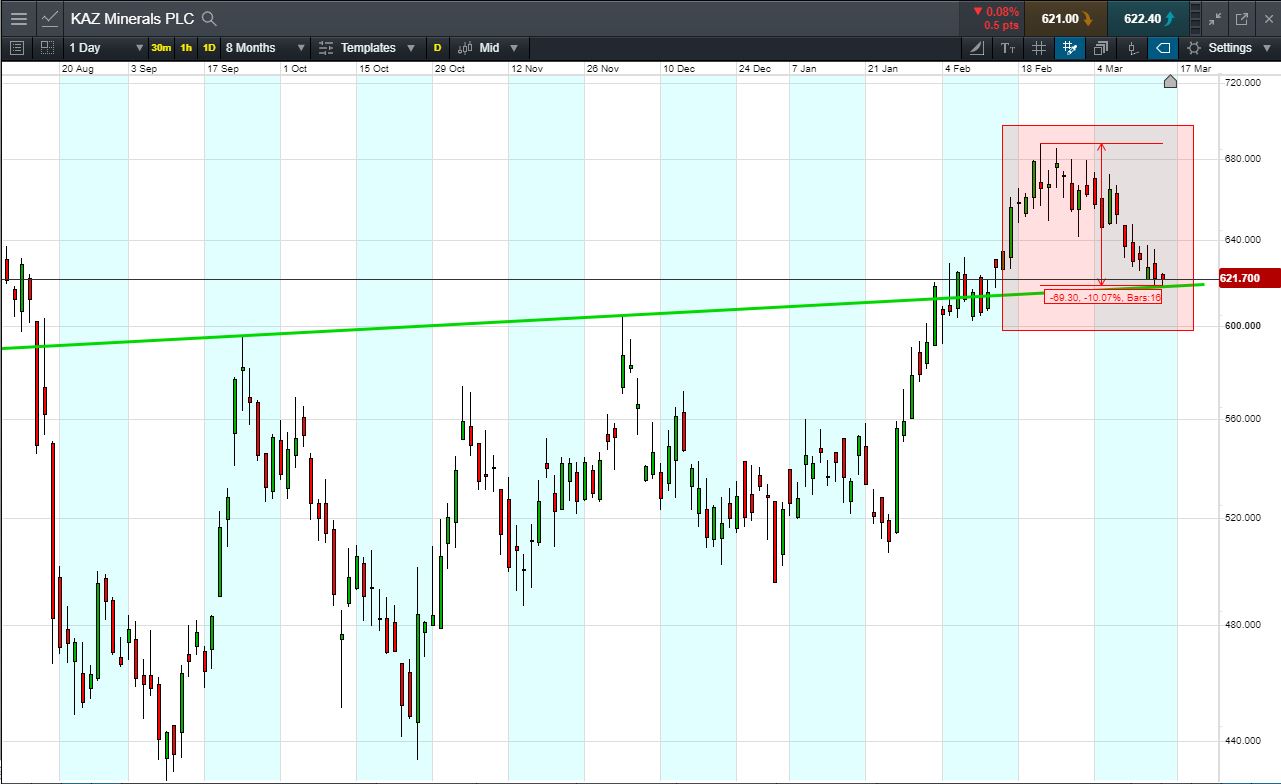This screenshot has width=1281, height=784.
Task: Open the Templates sliders icon
Action: tap(327, 47)
